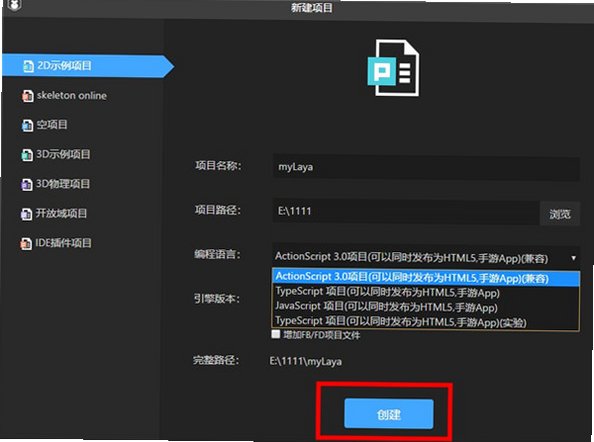Viewport: 594px width, 442px height.
Task: Click the large project document icon
Action: (393, 67)
